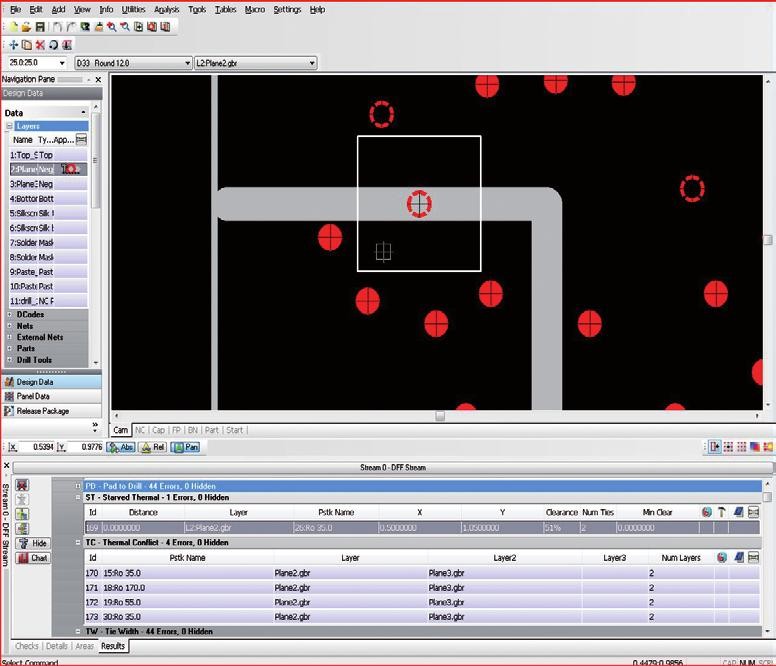Screen dimensions: 776x666
Task: Open the Analysis menu
Action: 166,9
